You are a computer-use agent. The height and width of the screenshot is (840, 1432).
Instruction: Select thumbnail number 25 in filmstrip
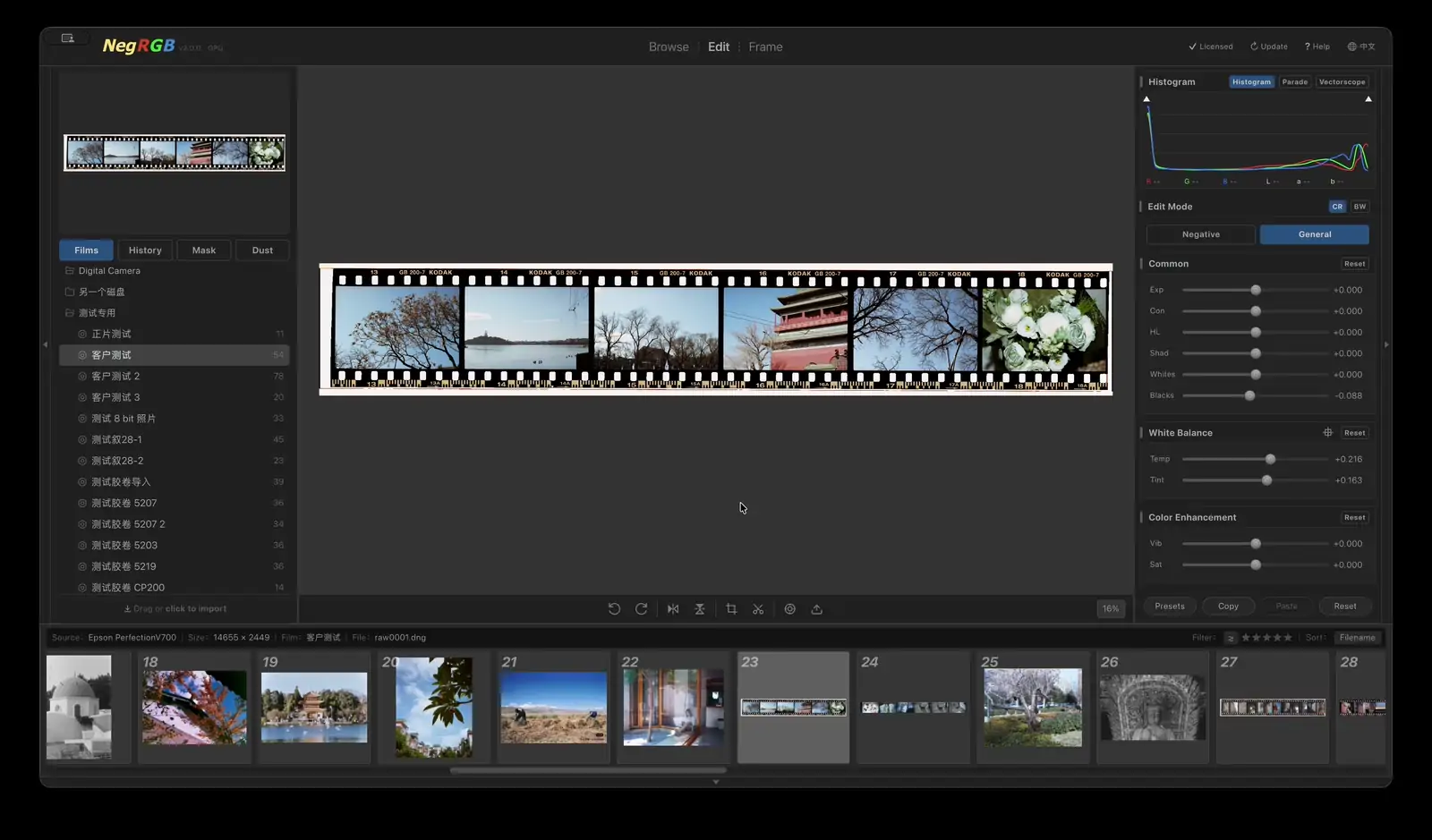click(x=1033, y=707)
